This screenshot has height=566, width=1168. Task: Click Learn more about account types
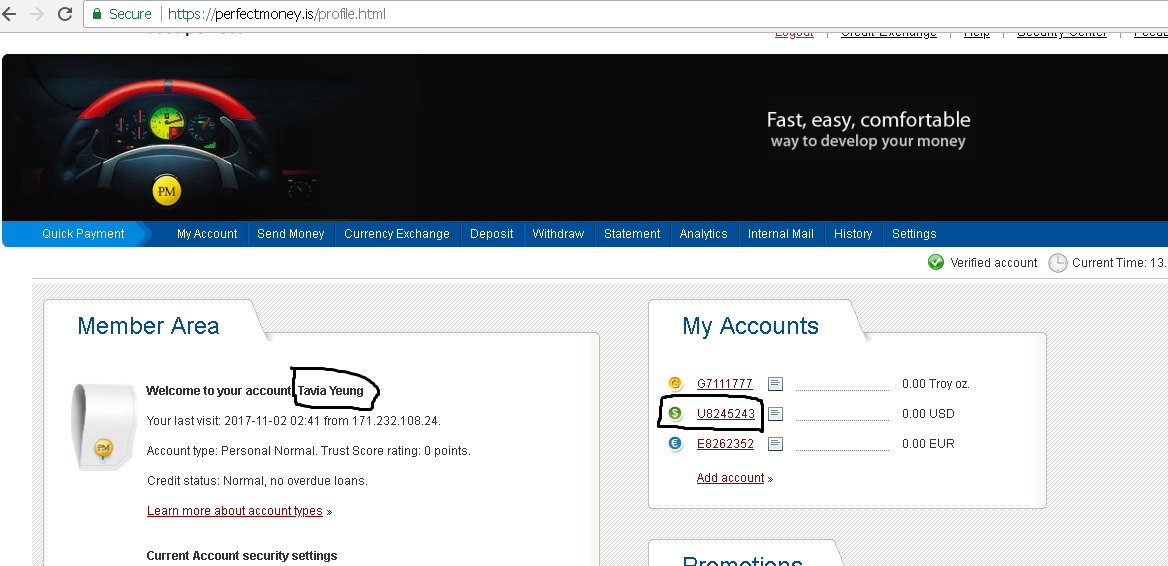235,511
